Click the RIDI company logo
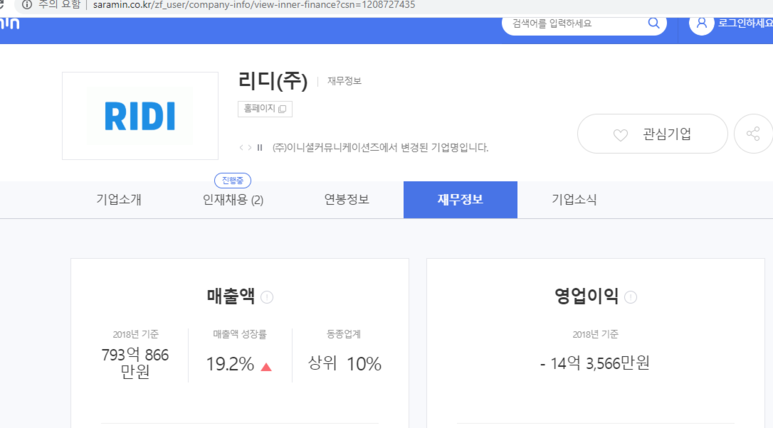 tap(140, 116)
